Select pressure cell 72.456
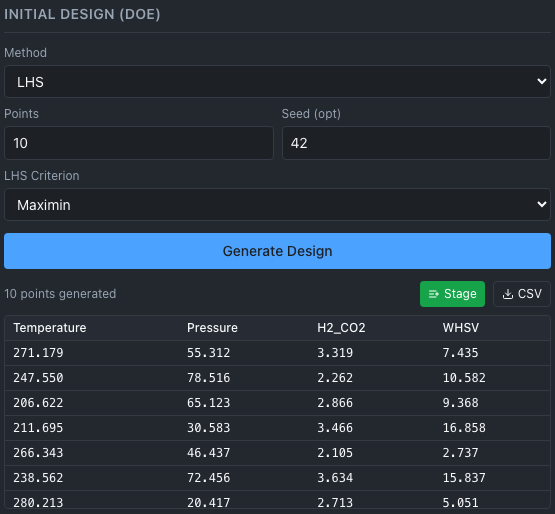 208,478
